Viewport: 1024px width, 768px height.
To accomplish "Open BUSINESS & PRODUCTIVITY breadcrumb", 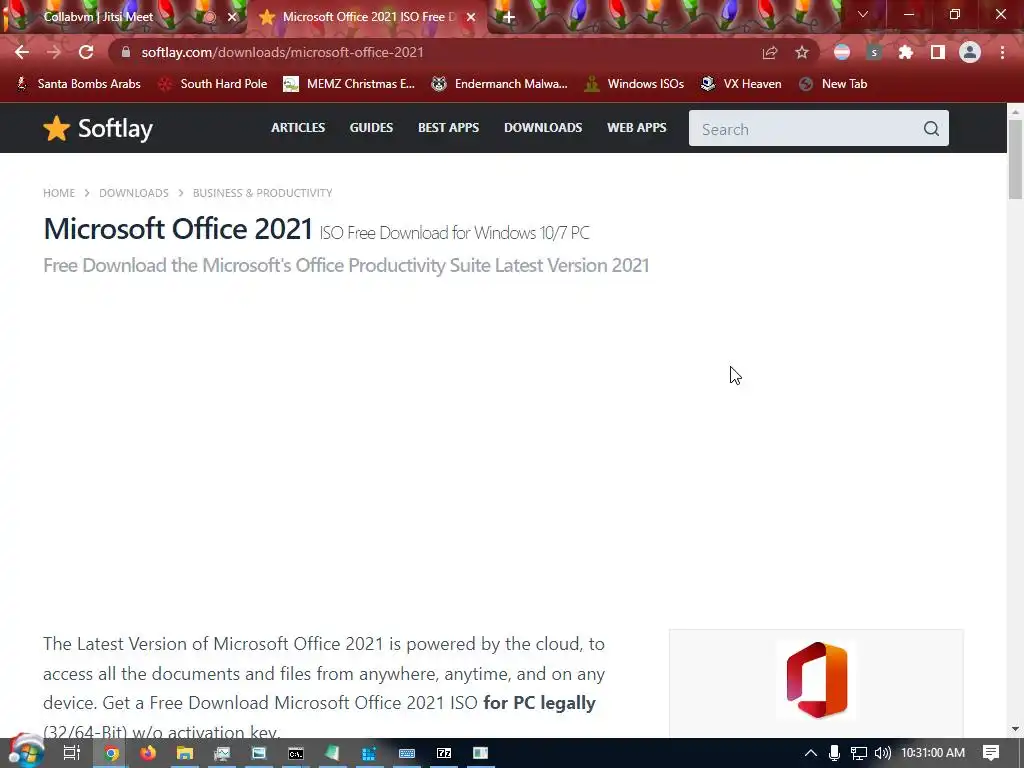I will 263,193.
